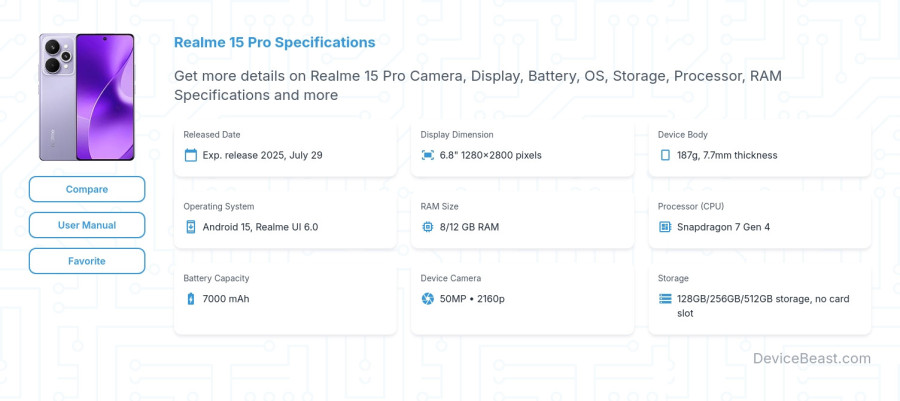Image resolution: width=900 pixels, height=401 pixels.
Task: Click the processor CPU icon
Action: pos(665,227)
